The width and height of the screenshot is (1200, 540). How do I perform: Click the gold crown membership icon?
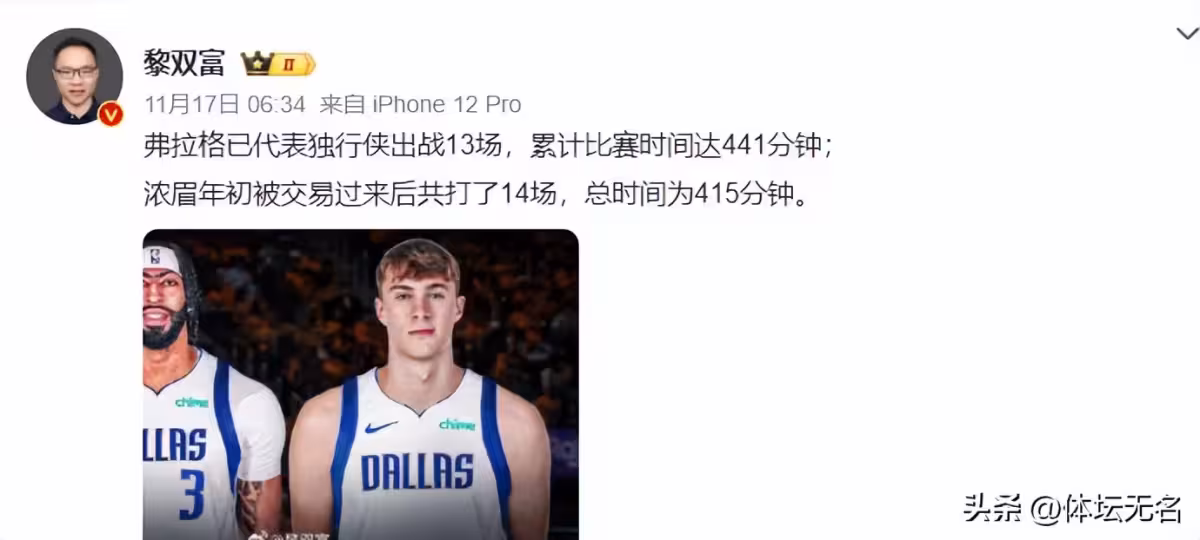point(258,64)
